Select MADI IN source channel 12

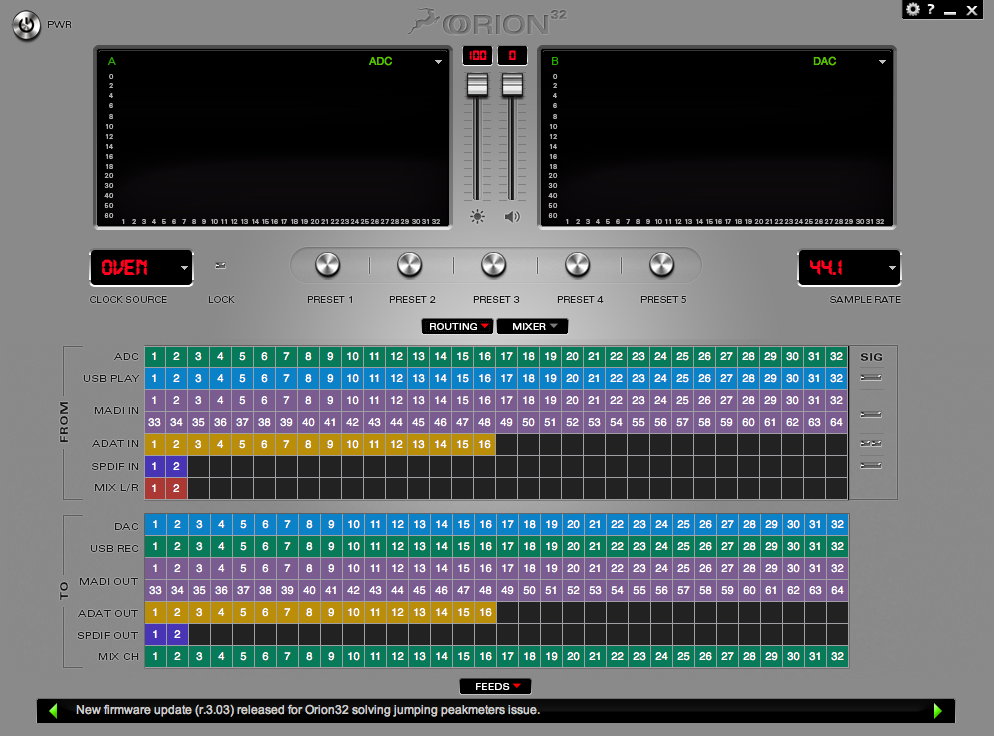(x=396, y=401)
